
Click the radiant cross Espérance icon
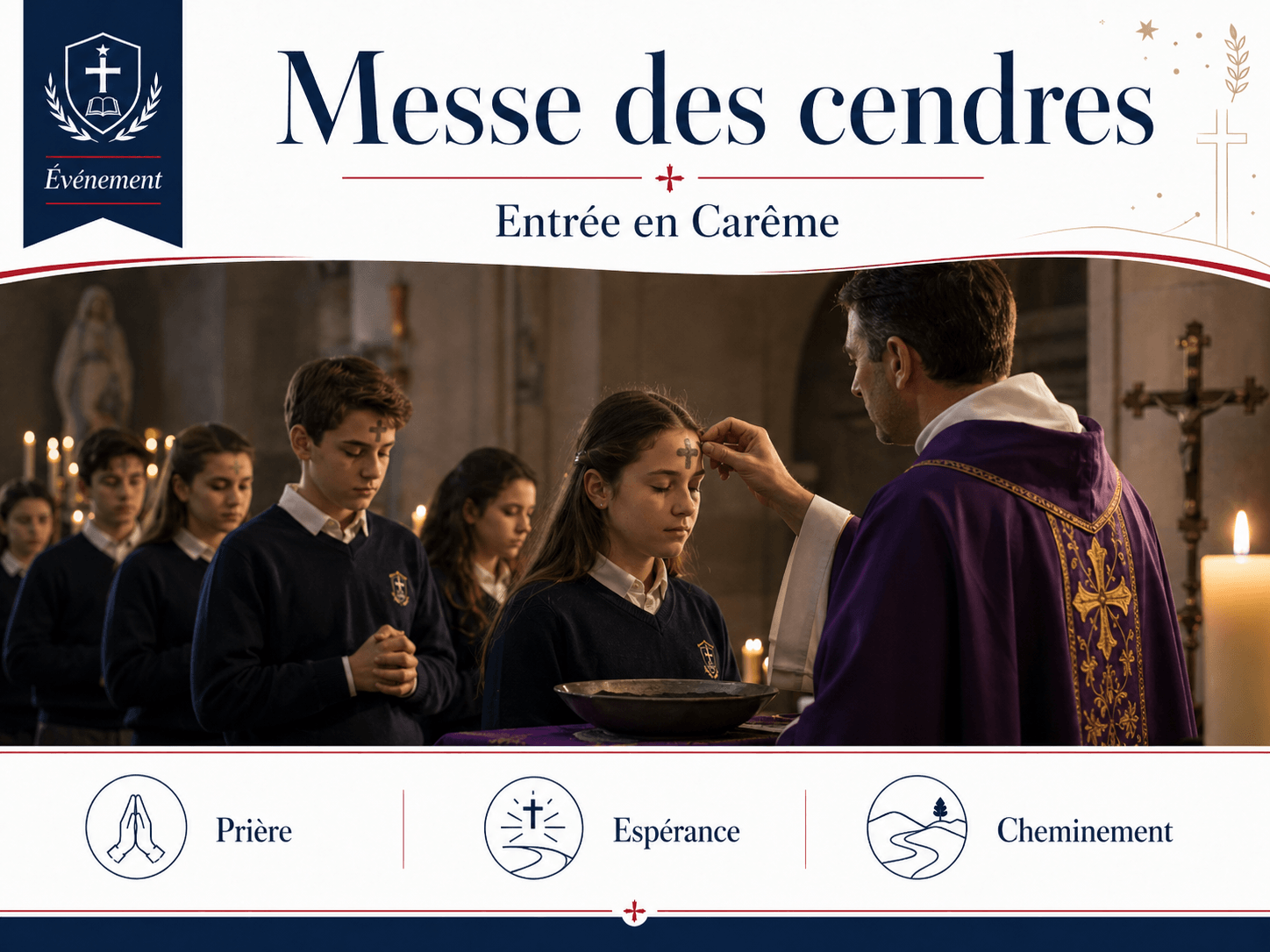(x=533, y=828)
